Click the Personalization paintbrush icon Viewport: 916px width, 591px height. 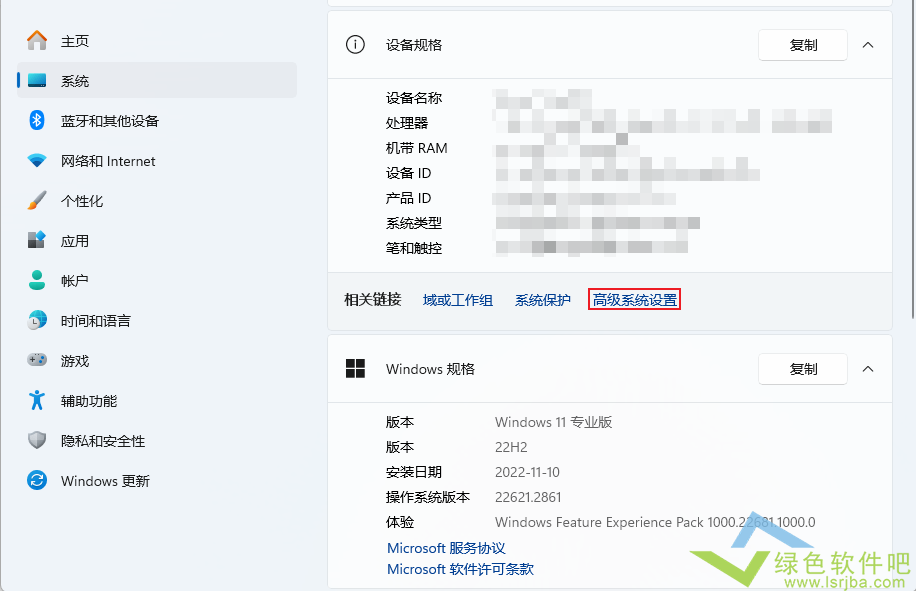point(37,200)
